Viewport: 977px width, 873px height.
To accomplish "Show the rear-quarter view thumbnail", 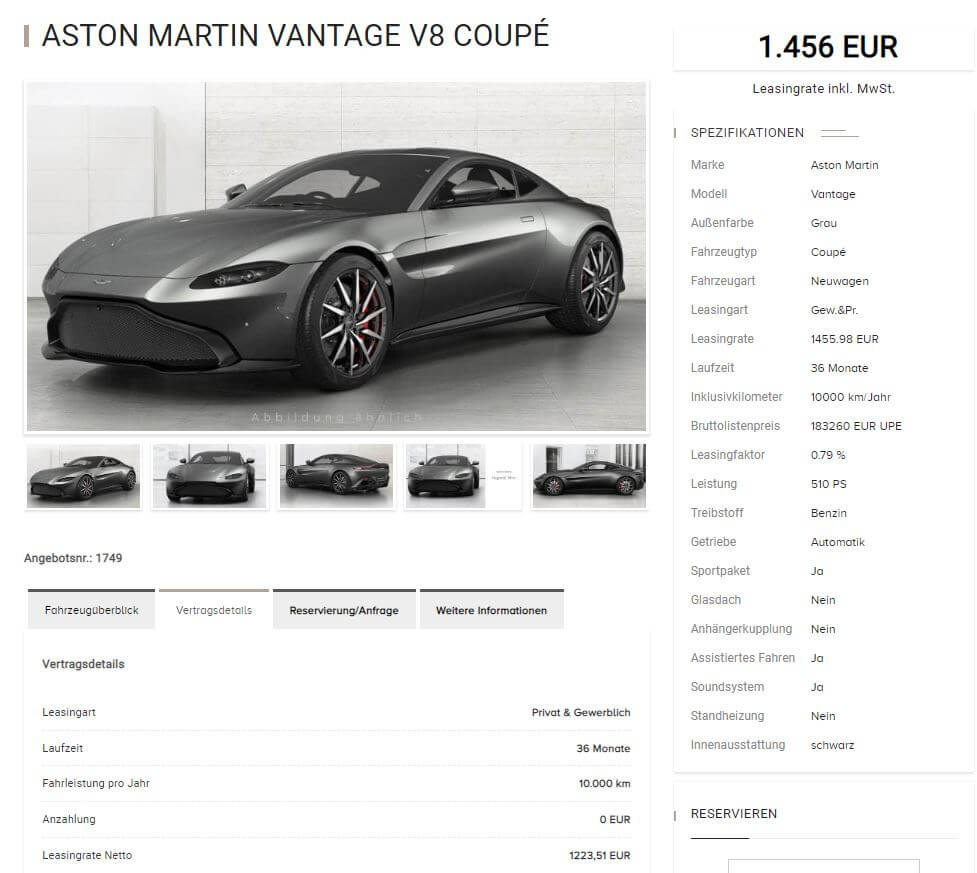I will click(x=336, y=476).
